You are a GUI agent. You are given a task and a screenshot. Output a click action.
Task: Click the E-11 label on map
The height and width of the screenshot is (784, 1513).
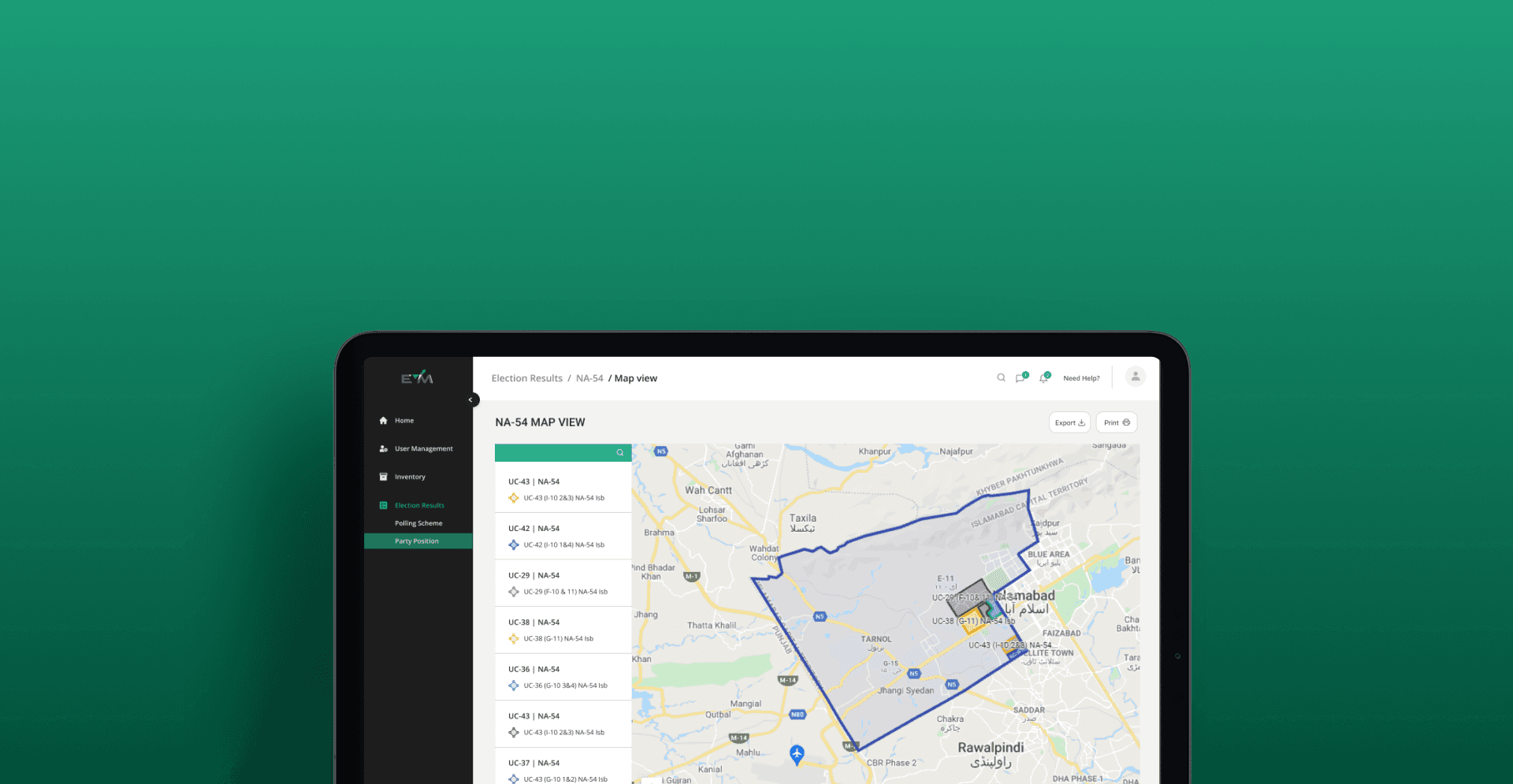click(946, 579)
